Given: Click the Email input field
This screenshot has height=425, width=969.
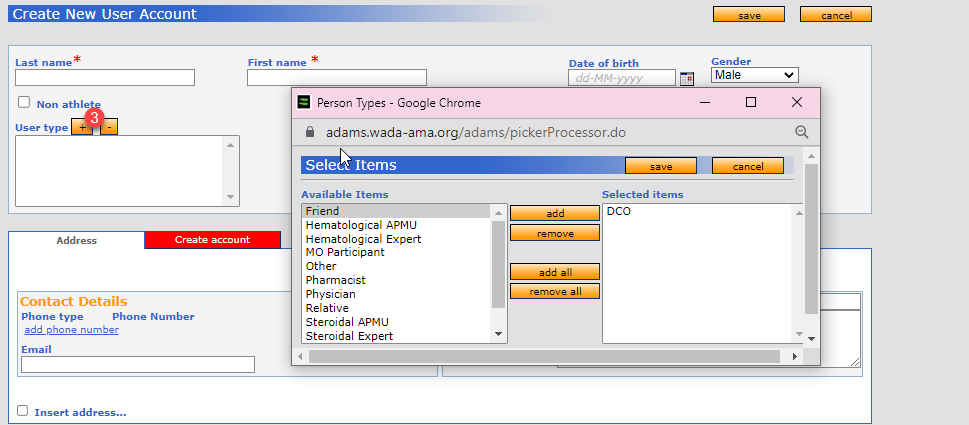Looking at the screenshot, I should point(138,364).
